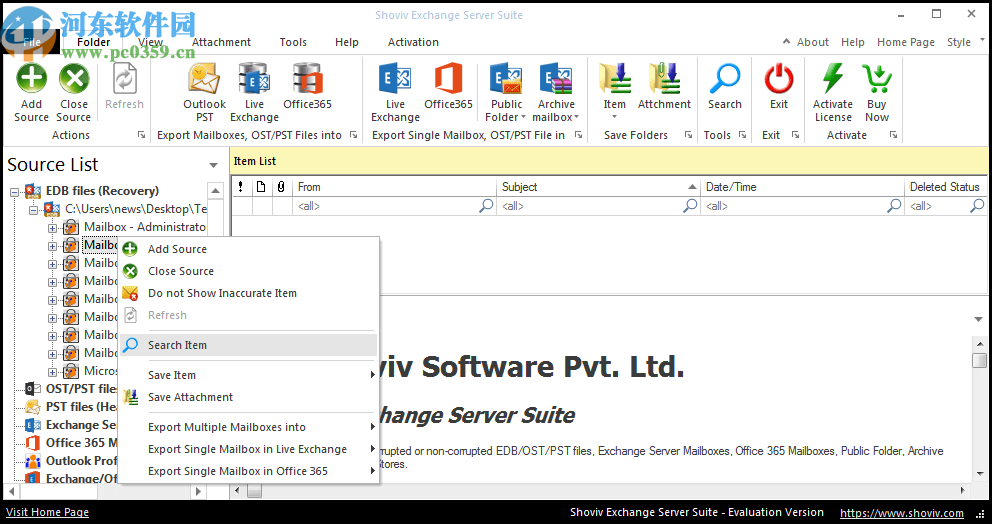Sort items by the From column
The width and height of the screenshot is (995, 525).
click(x=394, y=187)
